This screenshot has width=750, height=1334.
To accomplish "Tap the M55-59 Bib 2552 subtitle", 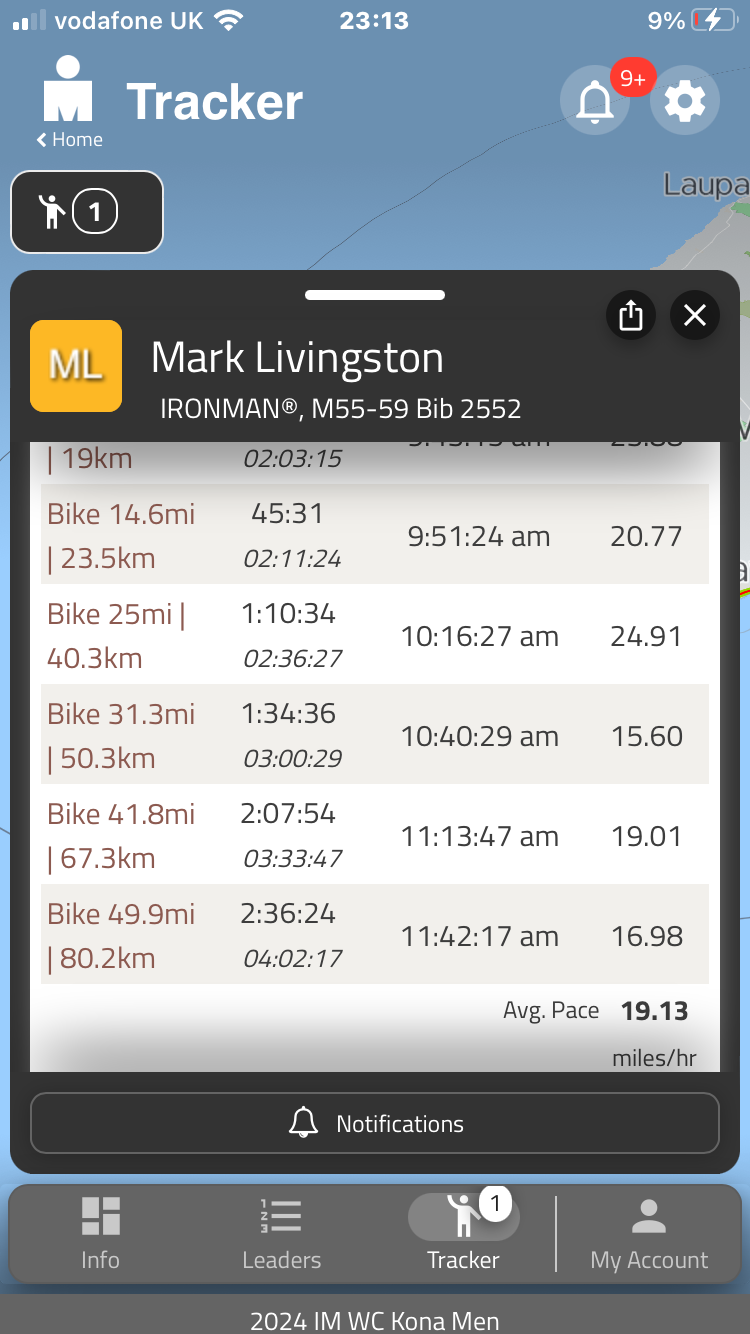I will point(417,409).
